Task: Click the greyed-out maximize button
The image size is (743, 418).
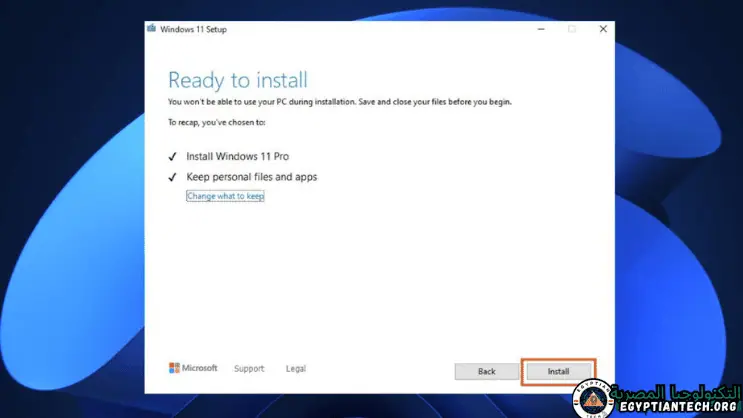Action: coord(572,29)
